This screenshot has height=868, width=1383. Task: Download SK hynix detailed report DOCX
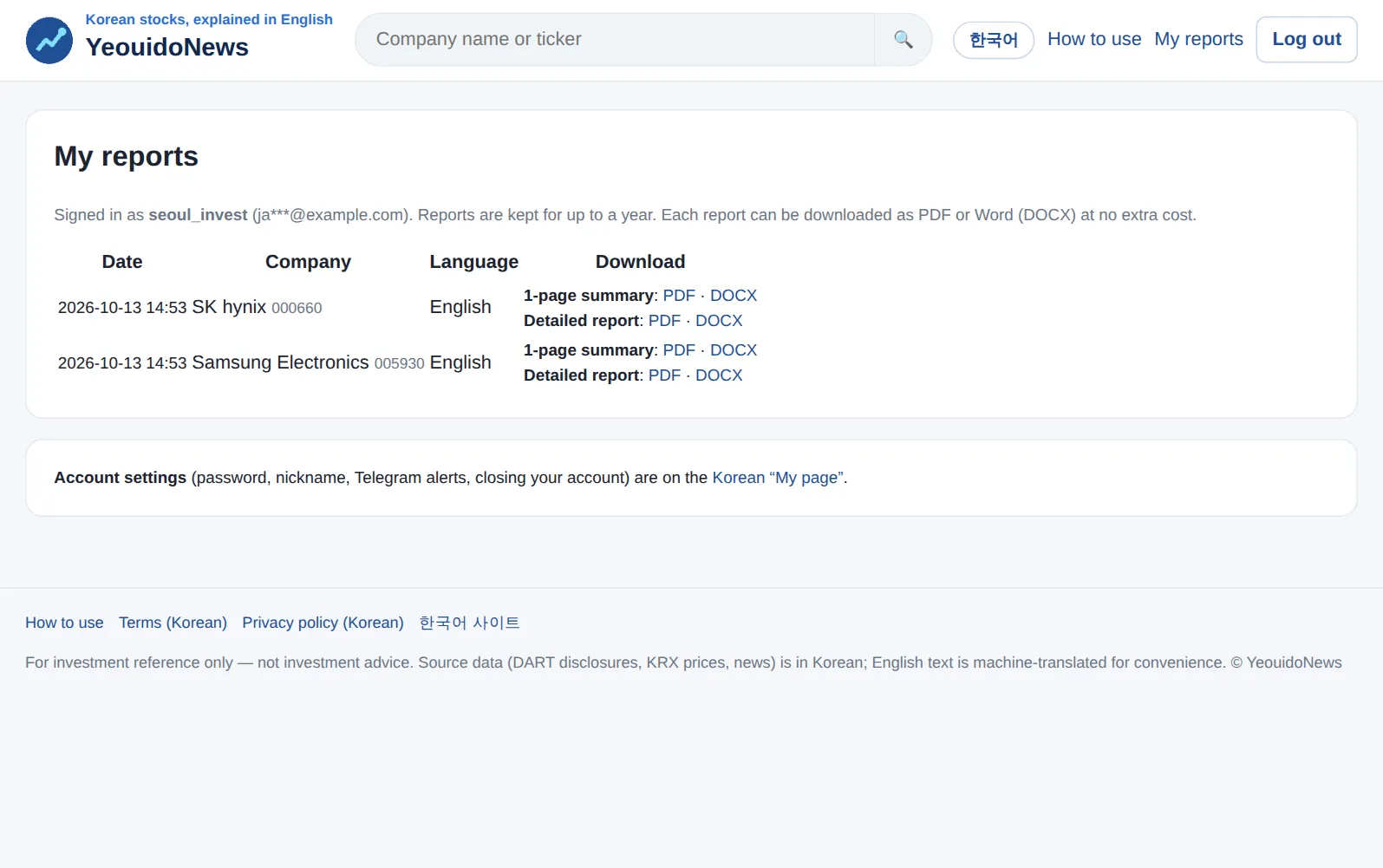[719, 321]
